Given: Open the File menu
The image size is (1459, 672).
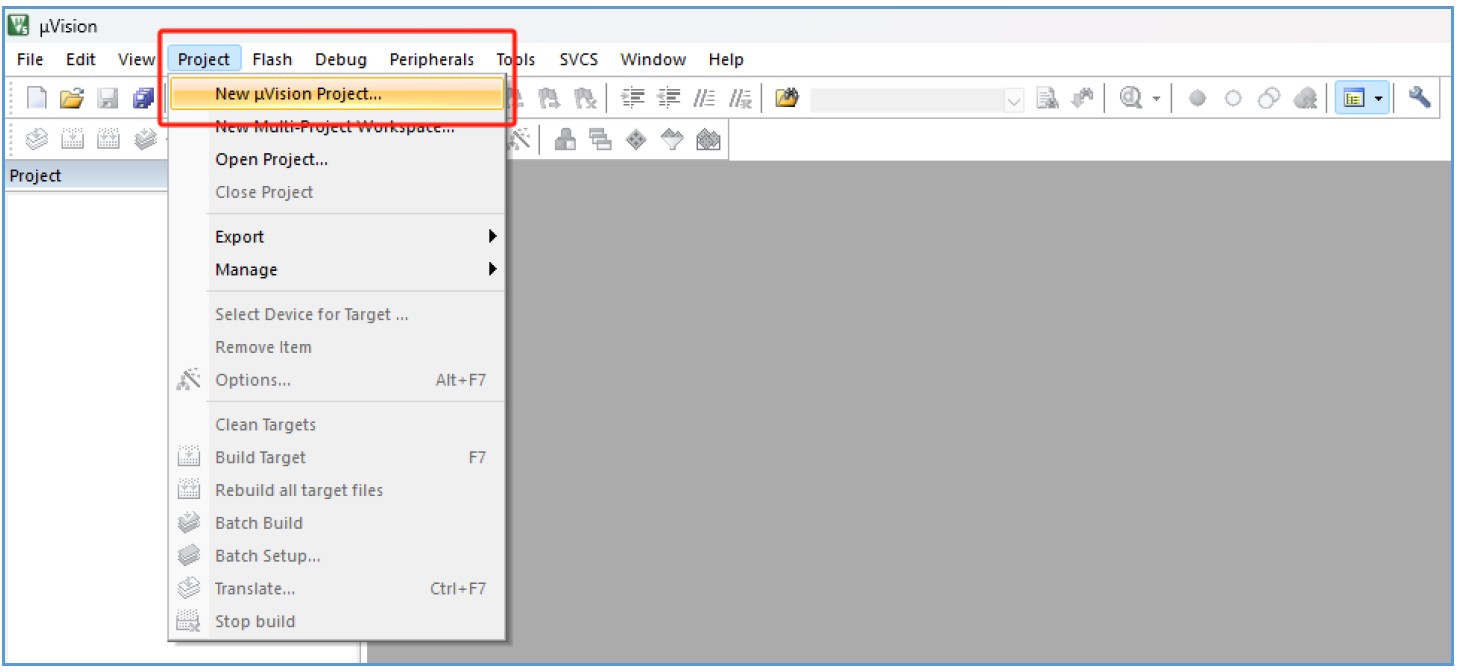Looking at the screenshot, I should coord(30,59).
